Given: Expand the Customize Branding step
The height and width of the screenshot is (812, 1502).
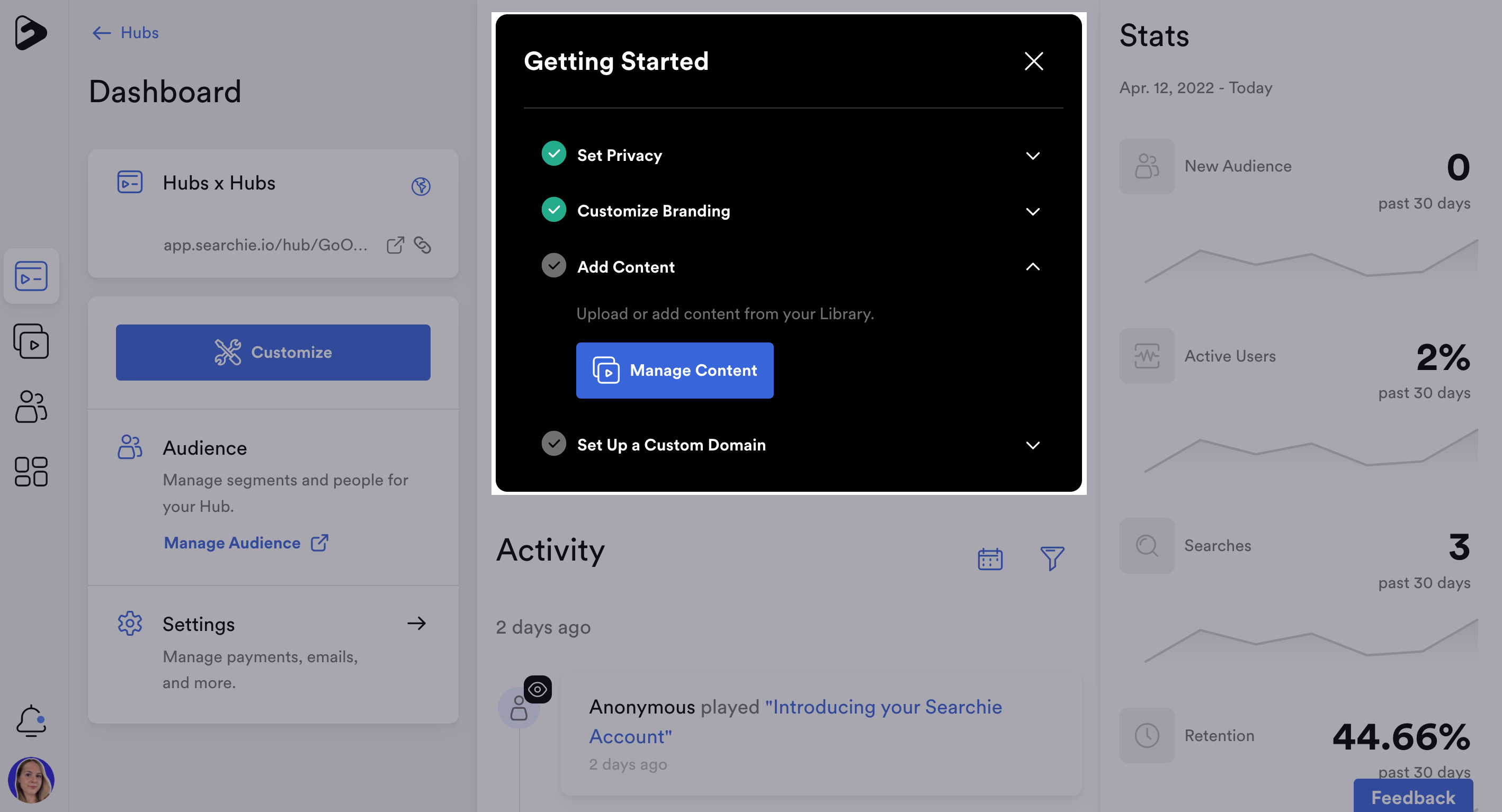Looking at the screenshot, I should pos(1033,211).
